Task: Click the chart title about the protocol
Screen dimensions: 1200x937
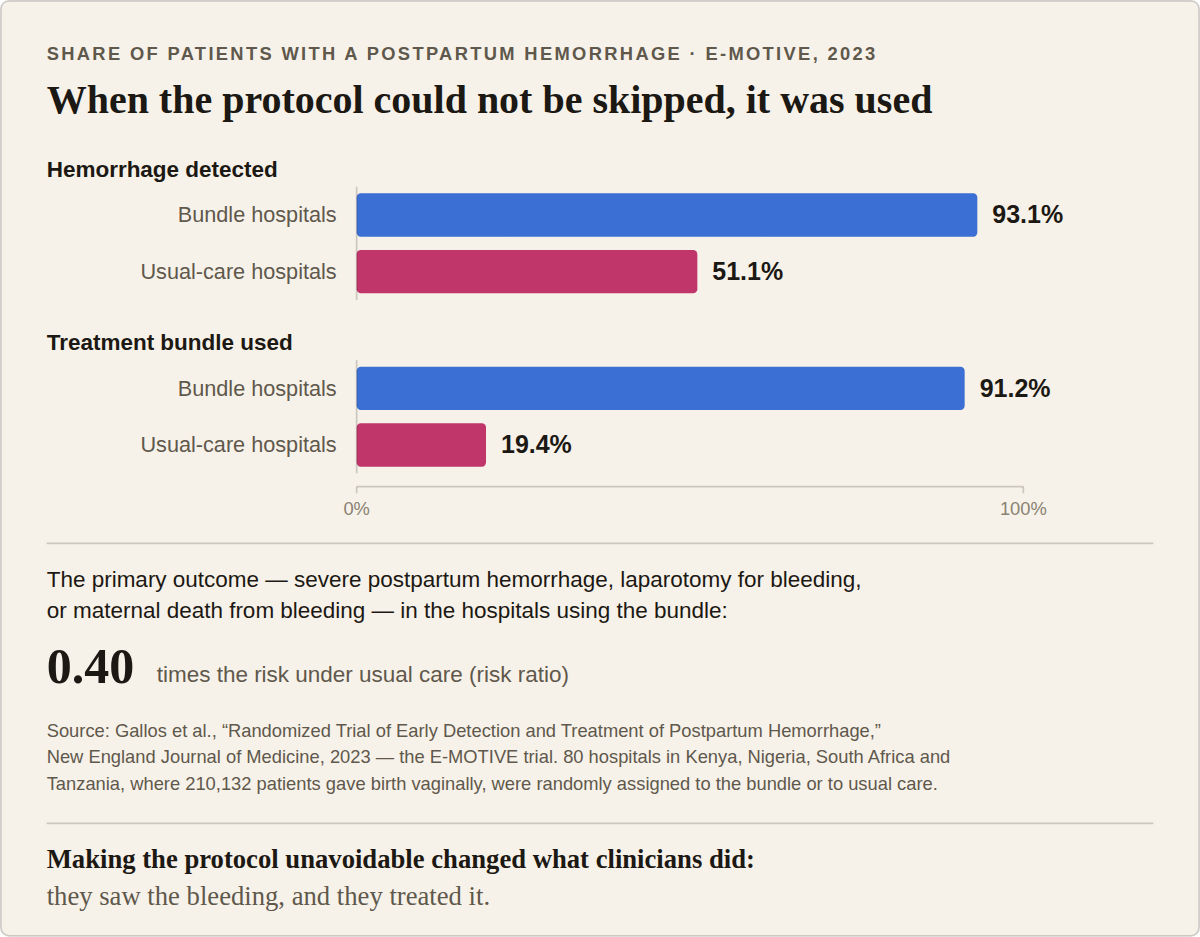Action: point(490,101)
